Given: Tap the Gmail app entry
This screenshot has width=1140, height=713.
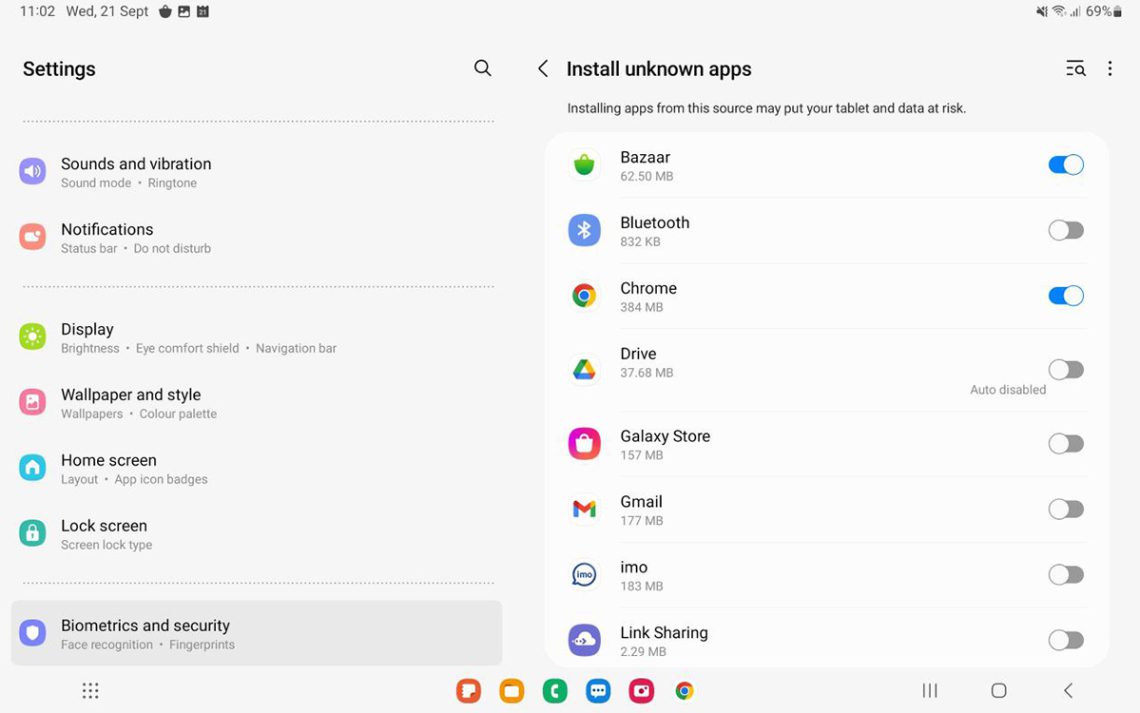Looking at the screenshot, I should [641, 510].
